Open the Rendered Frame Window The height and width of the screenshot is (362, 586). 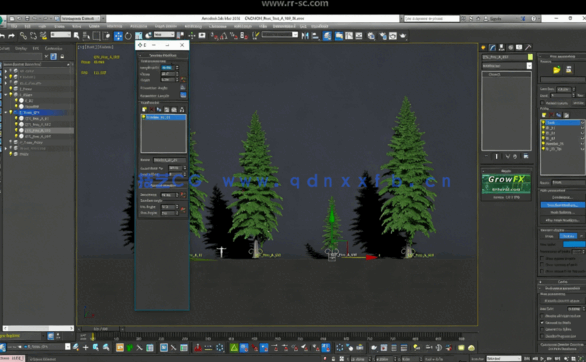393,36
